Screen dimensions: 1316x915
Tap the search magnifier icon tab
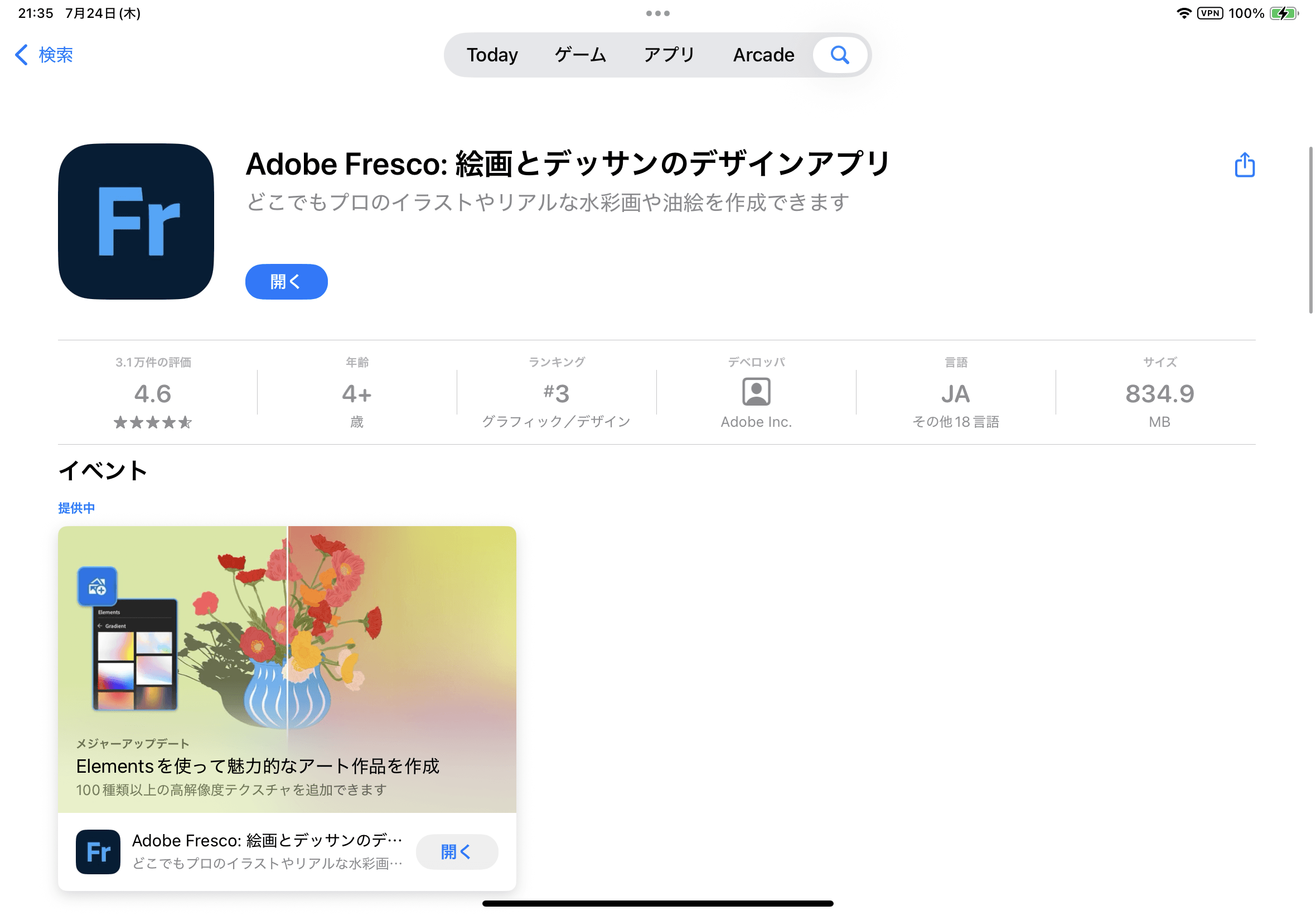839,55
